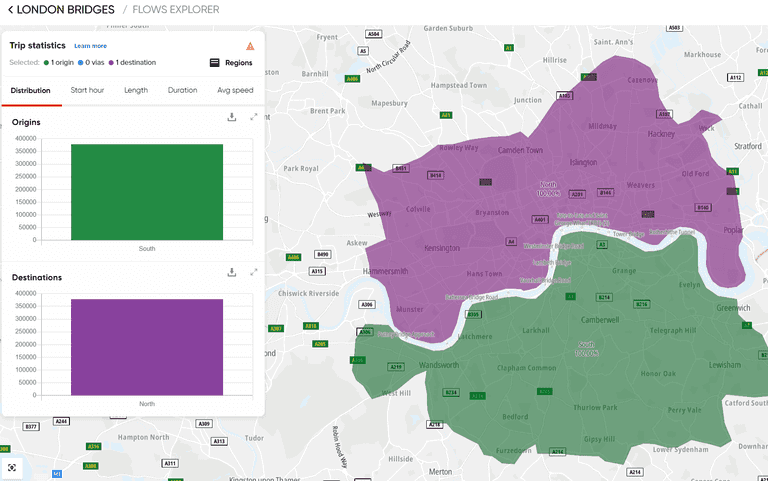Open the Regions list
This screenshot has width=768, height=481.
(x=231, y=63)
